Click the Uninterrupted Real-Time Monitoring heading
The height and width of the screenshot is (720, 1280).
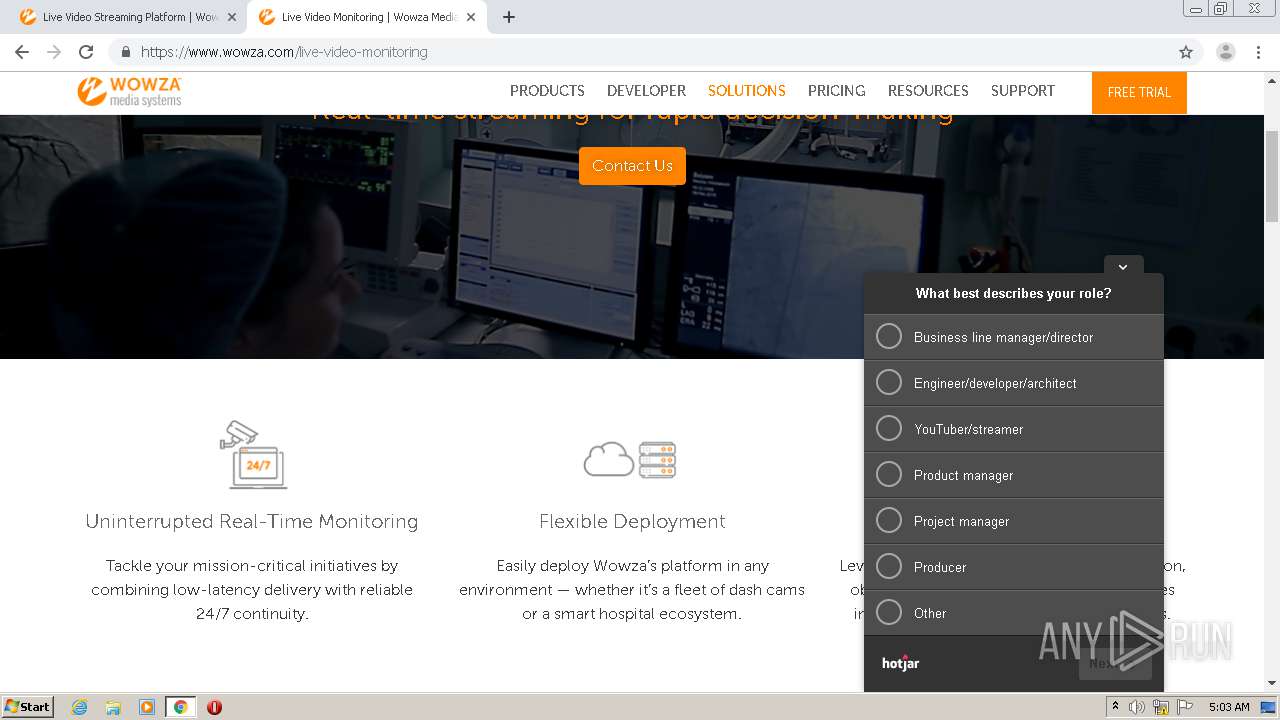point(252,521)
